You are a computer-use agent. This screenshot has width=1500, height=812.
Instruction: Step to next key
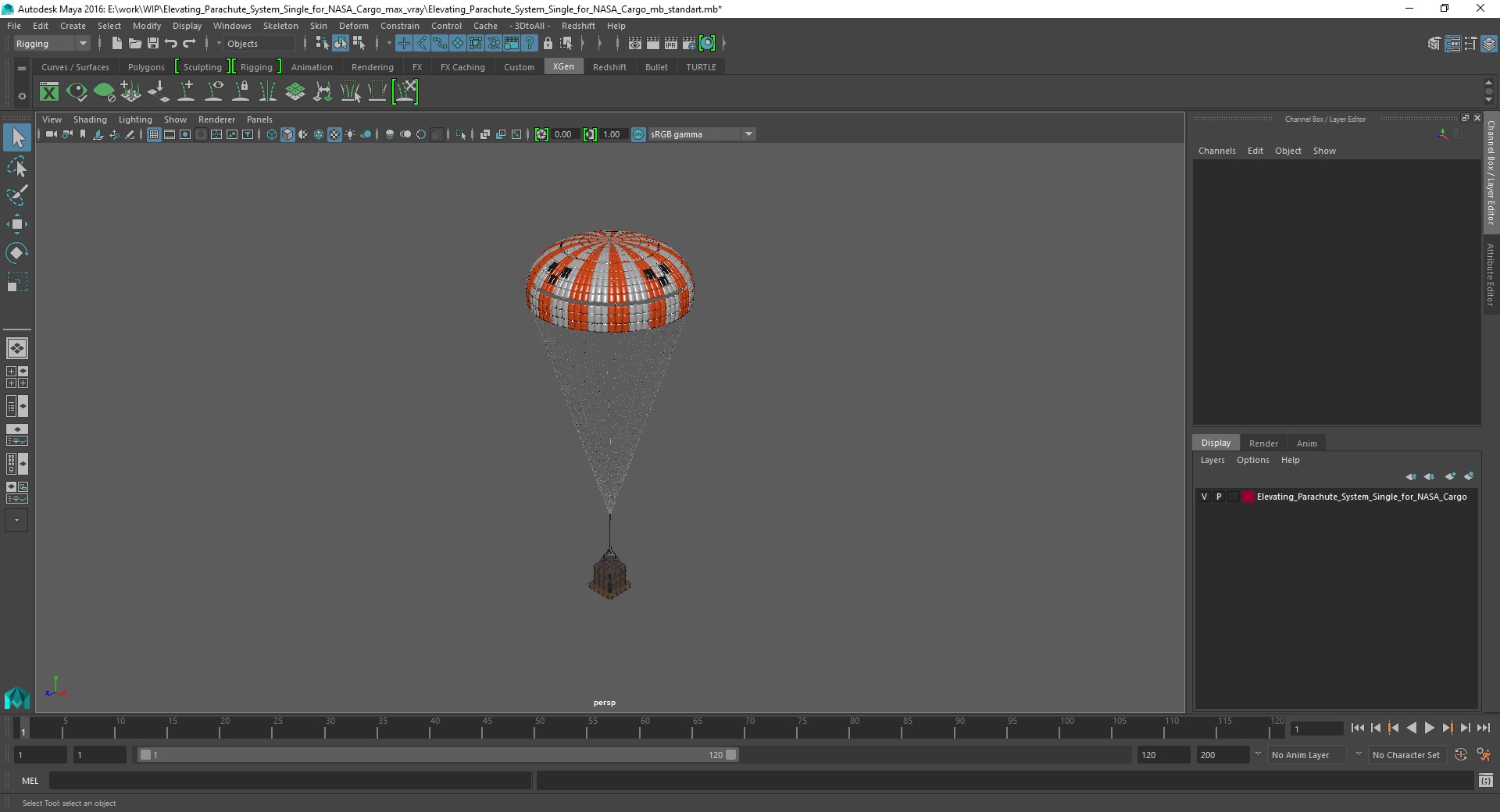[x=1447, y=728]
